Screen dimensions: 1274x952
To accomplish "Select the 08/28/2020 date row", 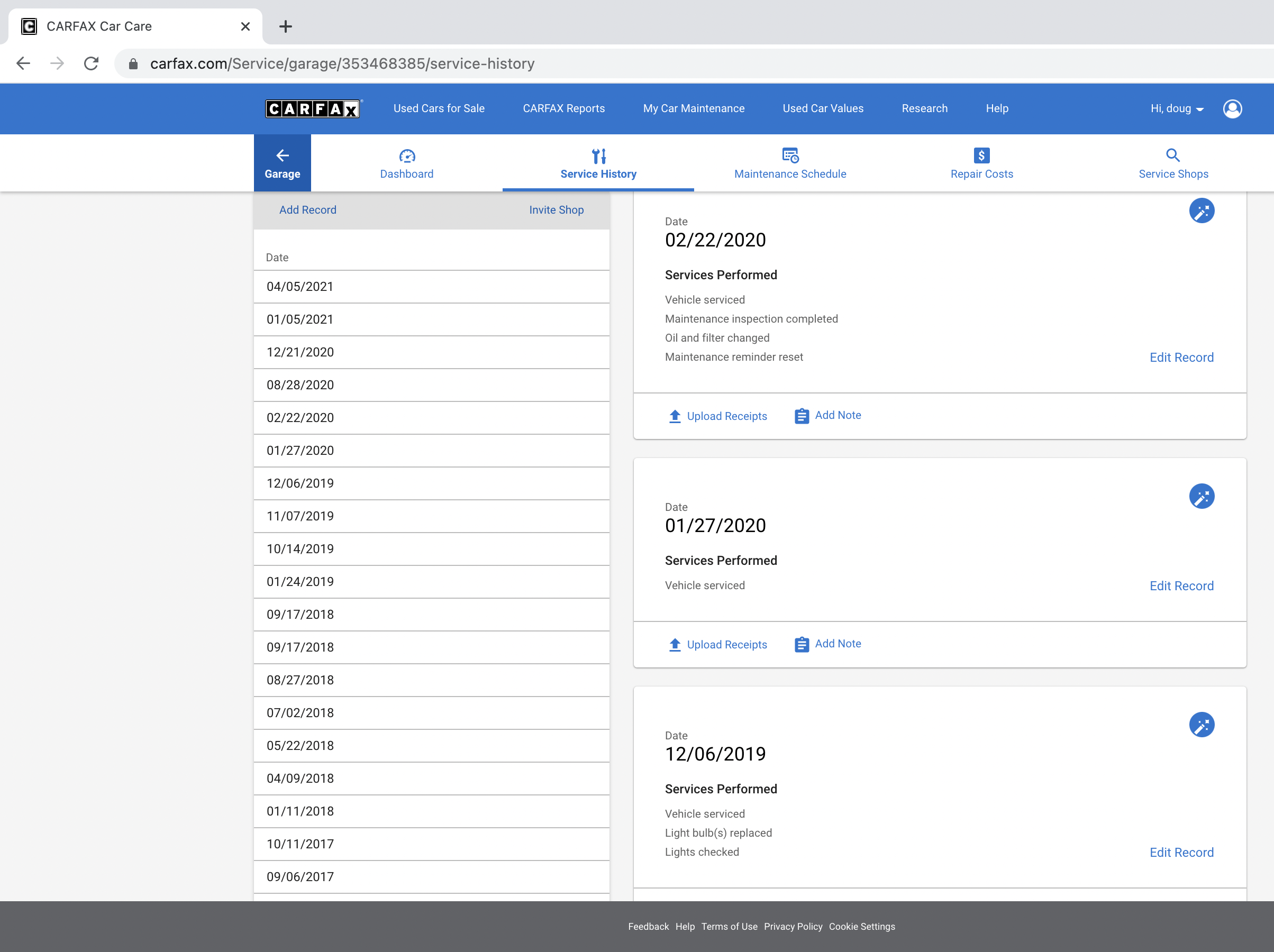I will (431, 385).
